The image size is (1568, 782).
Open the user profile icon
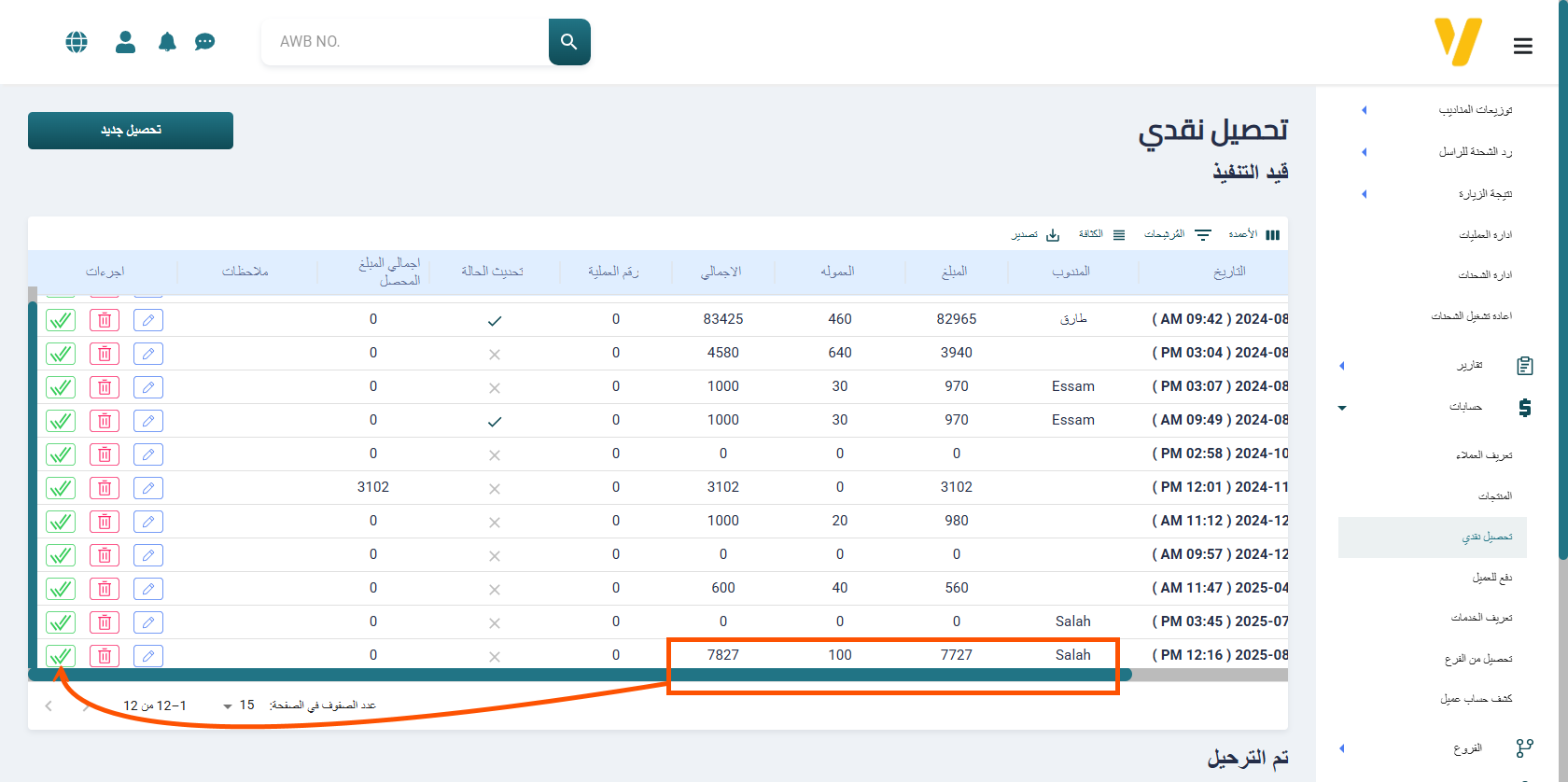click(x=125, y=42)
